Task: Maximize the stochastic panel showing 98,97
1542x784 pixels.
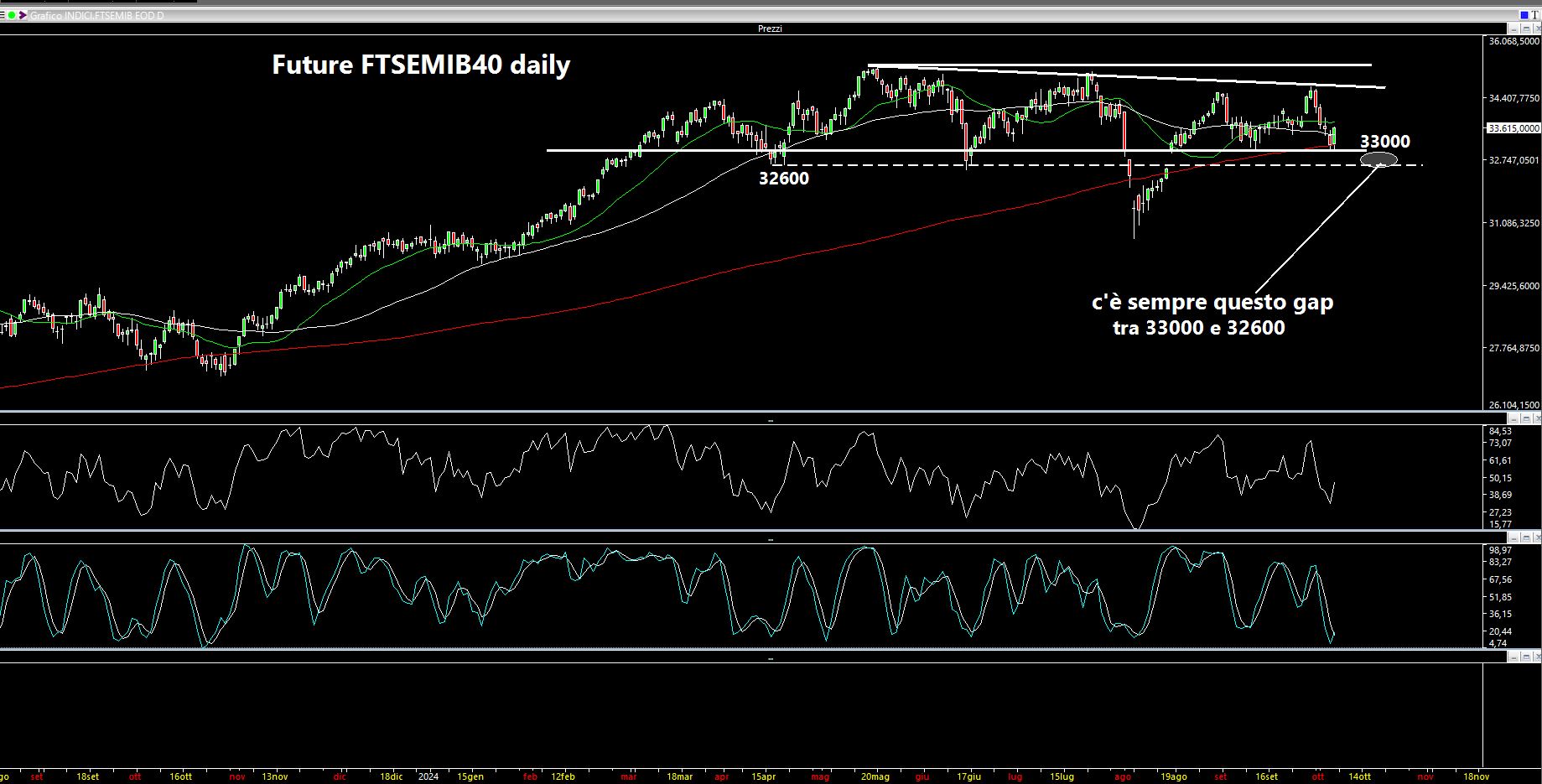Action: coord(1526,537)
